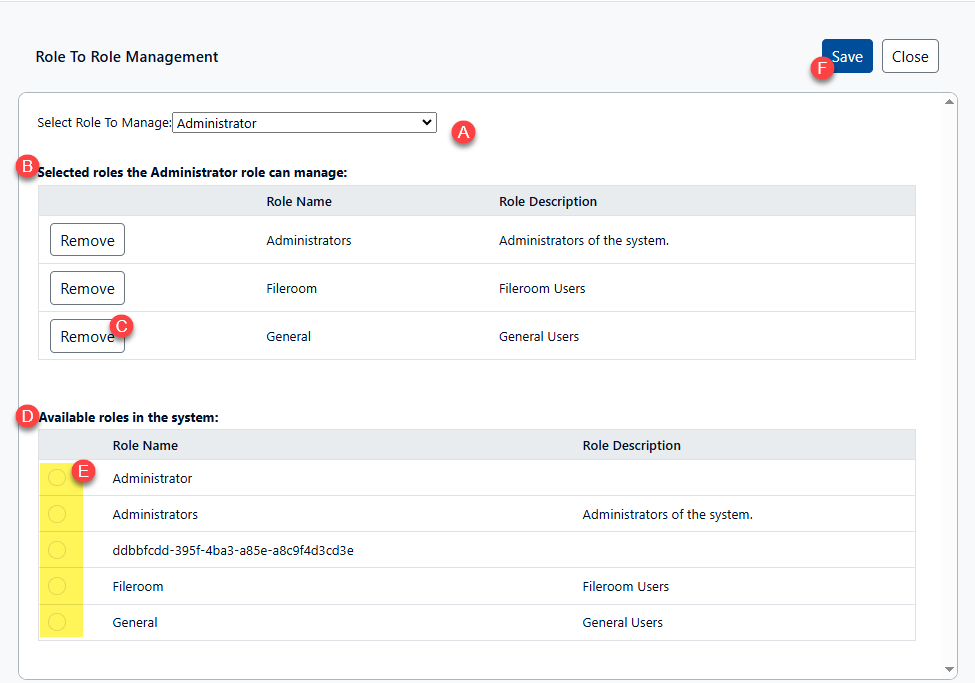Open the Select Role To Manage dropdown
Viewport: 975px width, 683px height.
(304, 123)
